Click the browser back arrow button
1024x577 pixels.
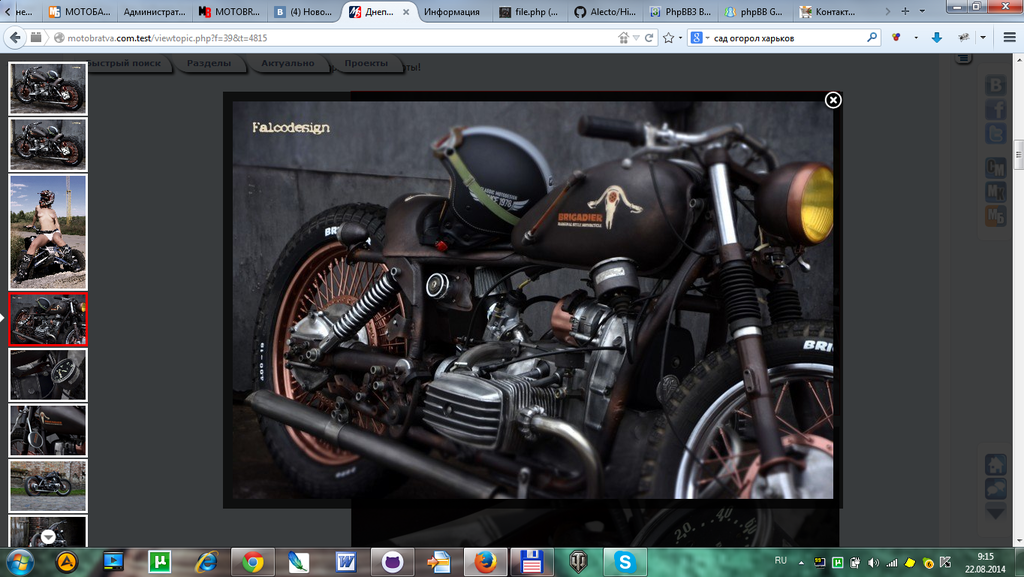point(15,38)
